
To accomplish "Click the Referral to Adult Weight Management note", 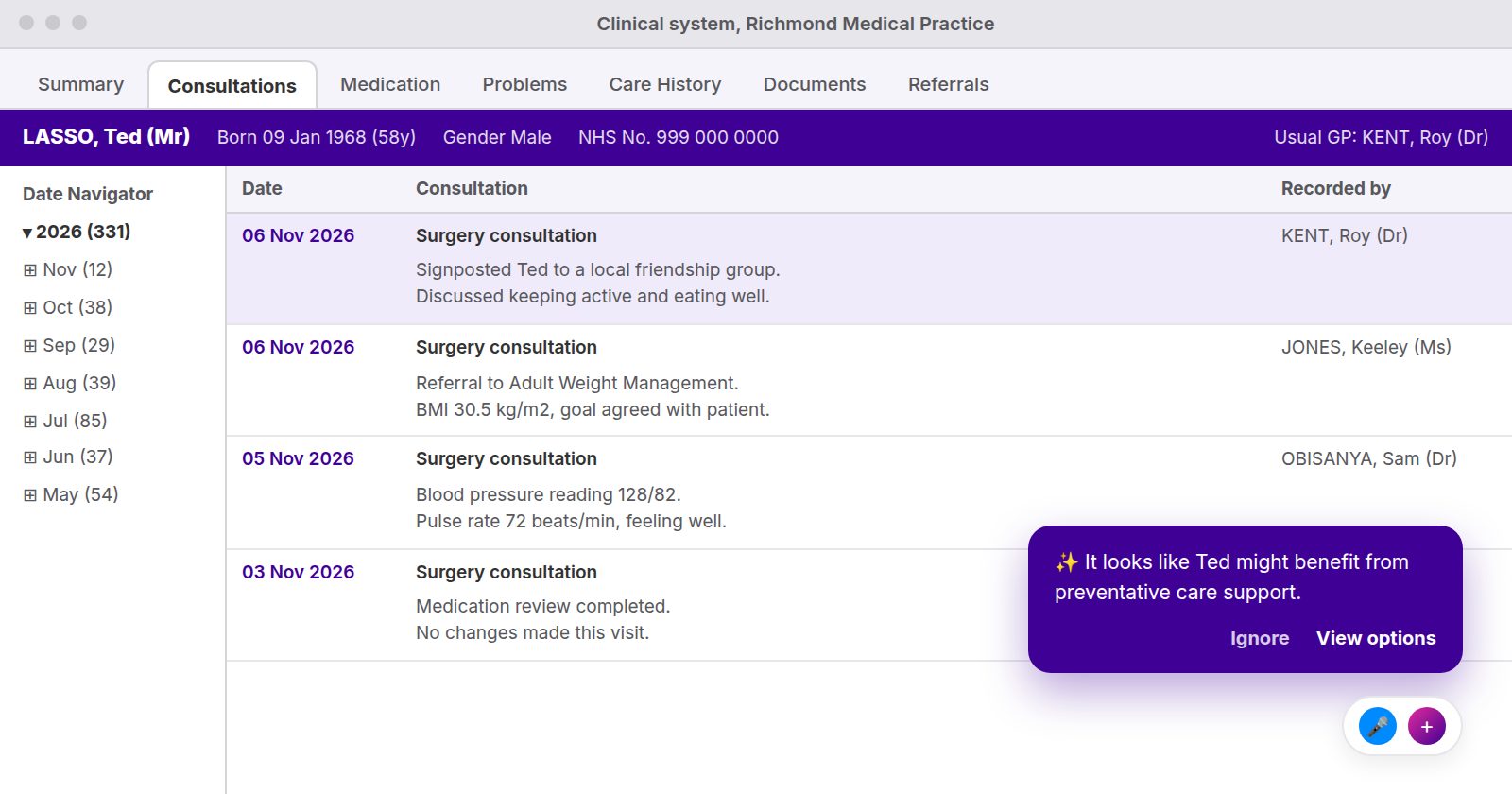I will point(577,383).
